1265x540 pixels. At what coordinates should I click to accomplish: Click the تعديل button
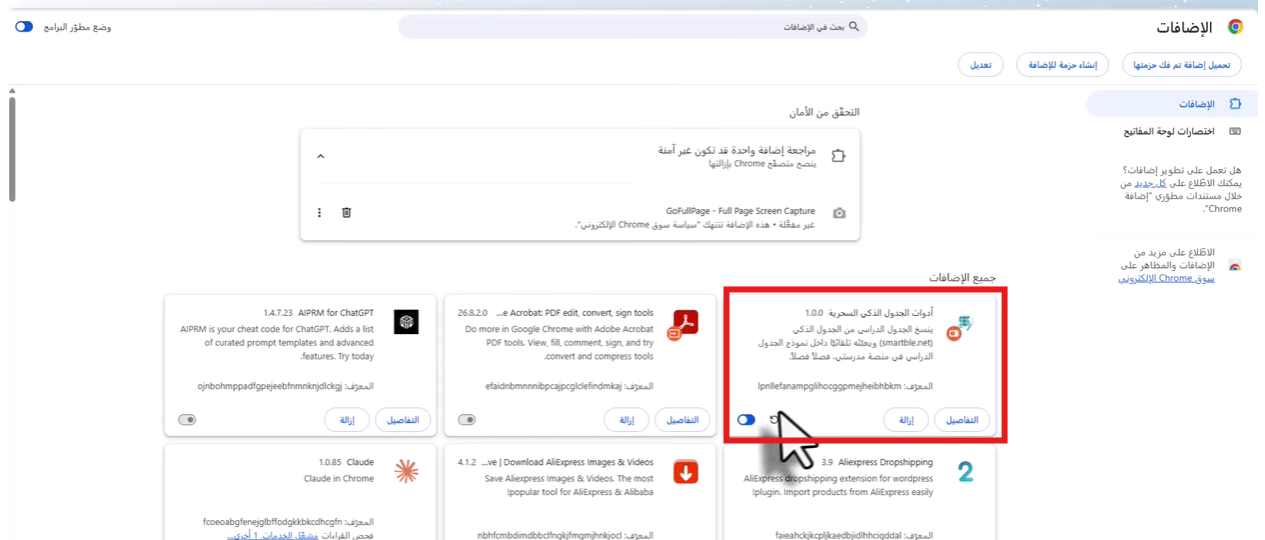point(981,65)
